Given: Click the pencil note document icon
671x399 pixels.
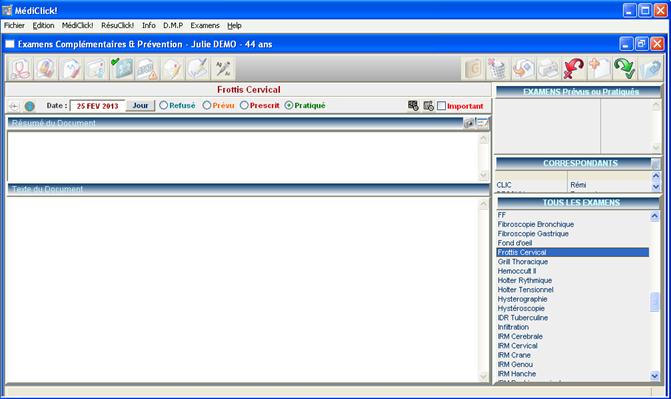Looking at the screenshot, I should (x=172, y=68).
